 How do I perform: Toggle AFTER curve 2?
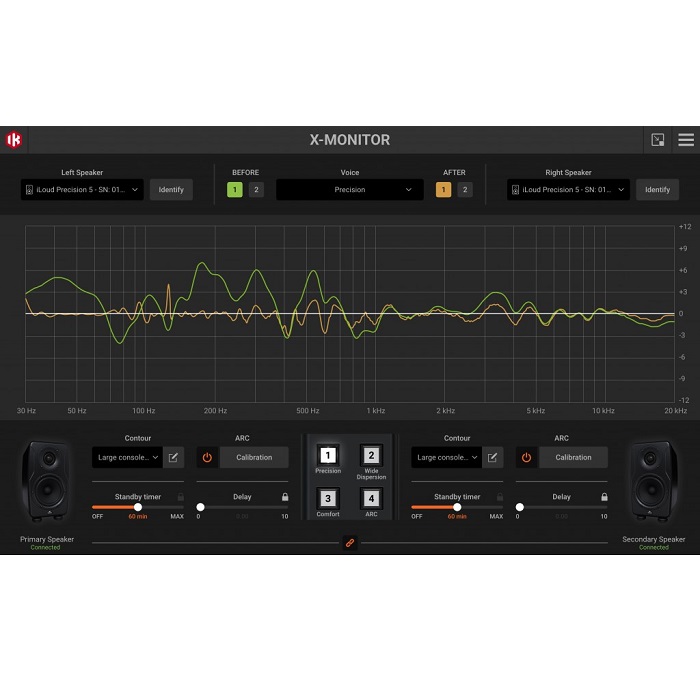tap(465, 190)
